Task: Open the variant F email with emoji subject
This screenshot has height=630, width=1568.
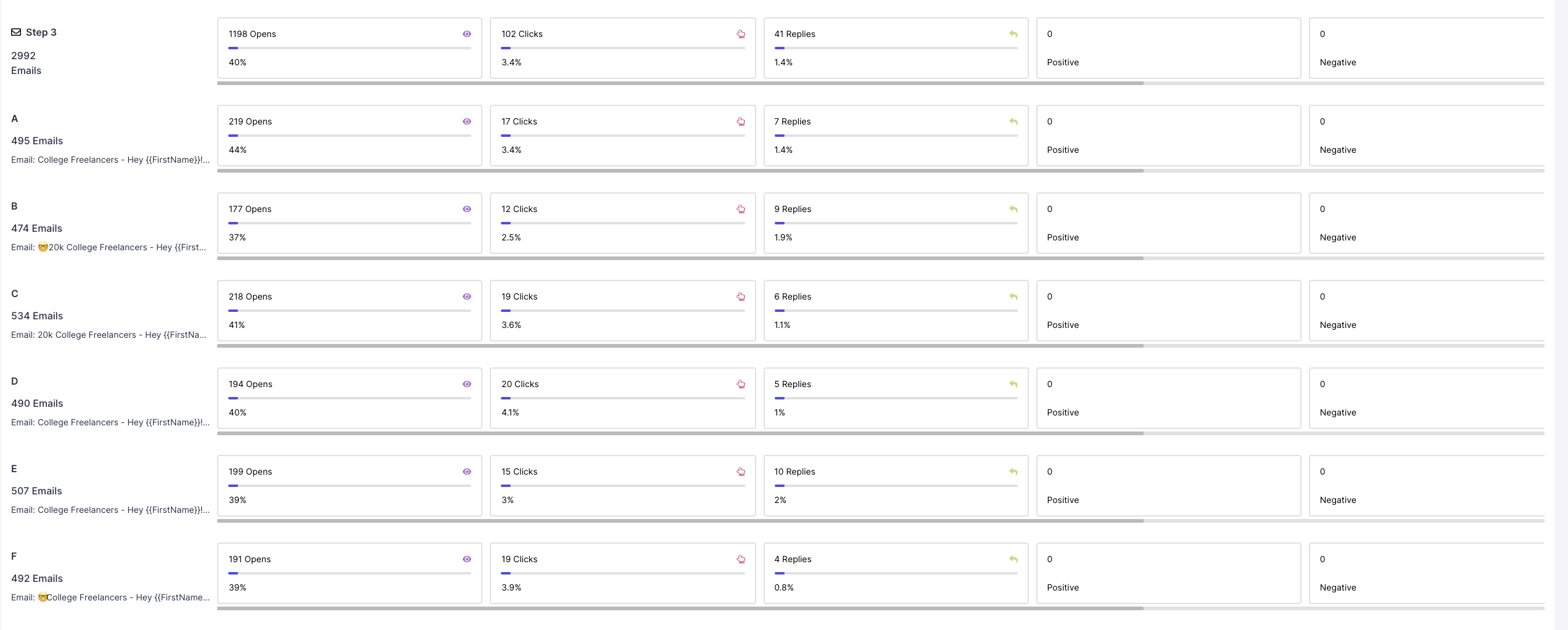Action: click(110, 597)
